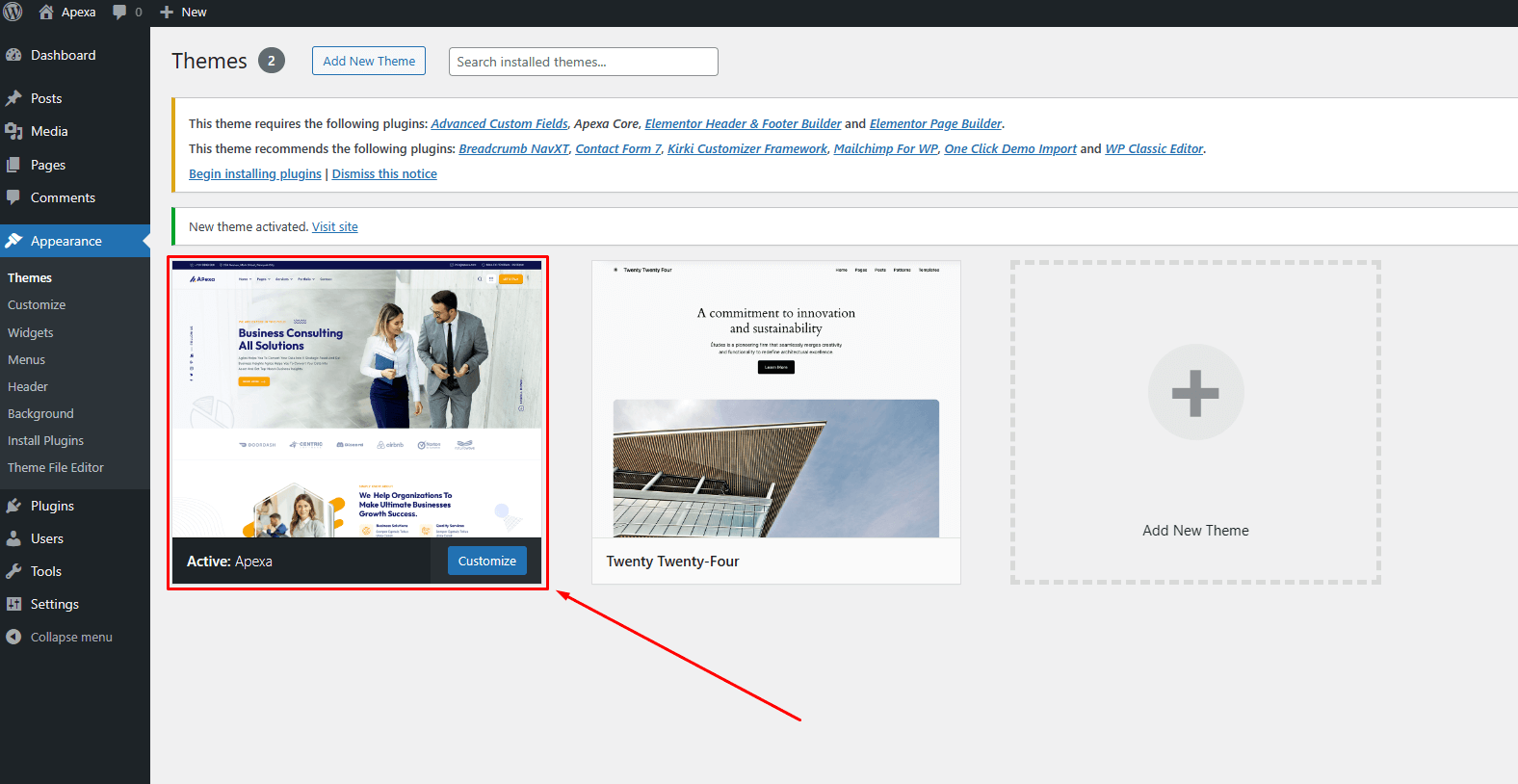Click Customize button on Apexa theme
The height and width of the screenshot is (784, 1518).
tap(487, 561)
